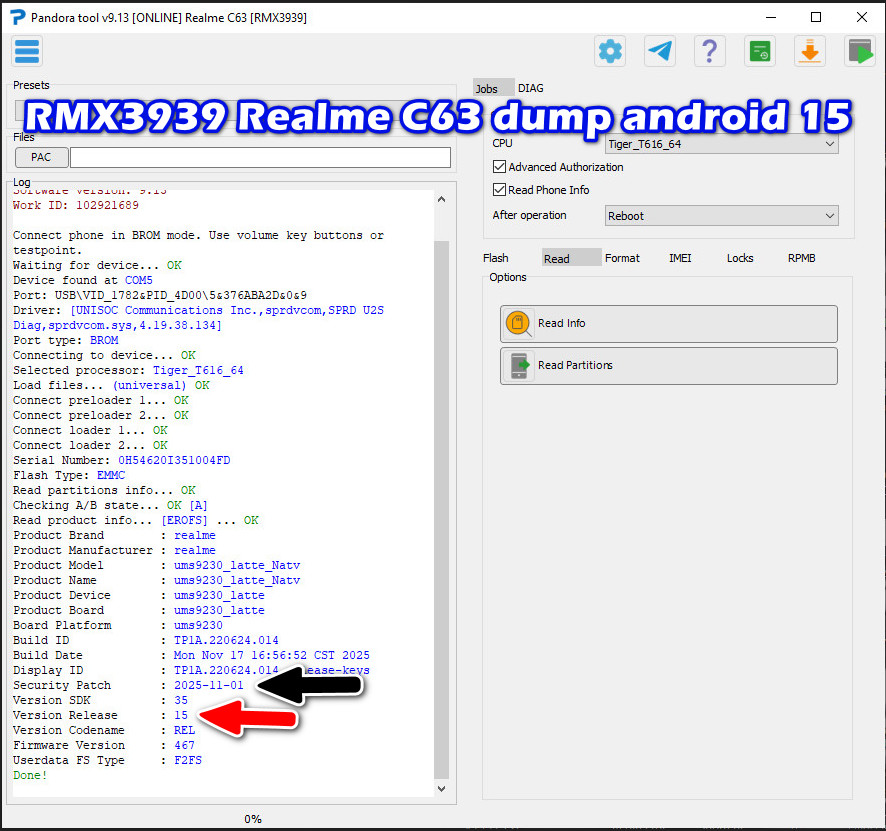The image size is (886, 831).
Task: Open the Pandora settings gear icon
Action: pos(609,52)
